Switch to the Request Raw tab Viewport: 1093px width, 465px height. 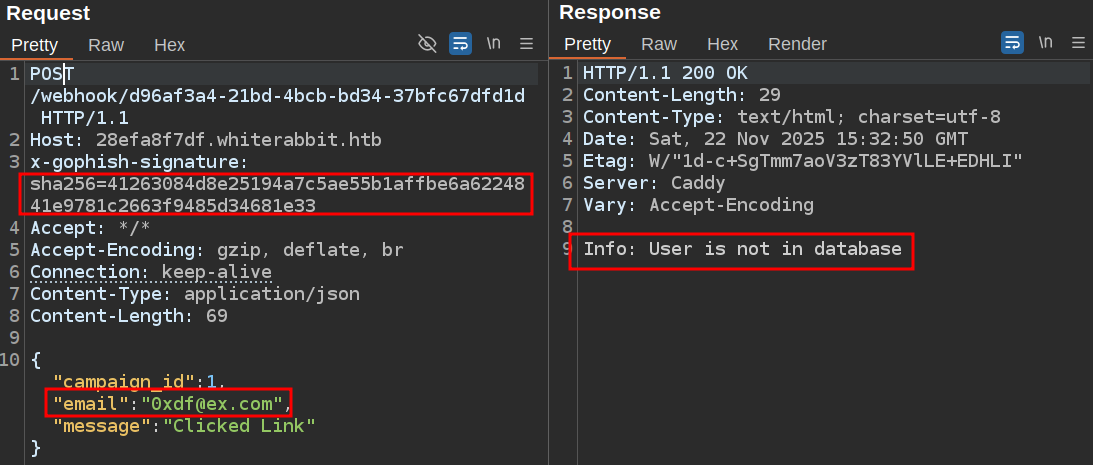106,44
